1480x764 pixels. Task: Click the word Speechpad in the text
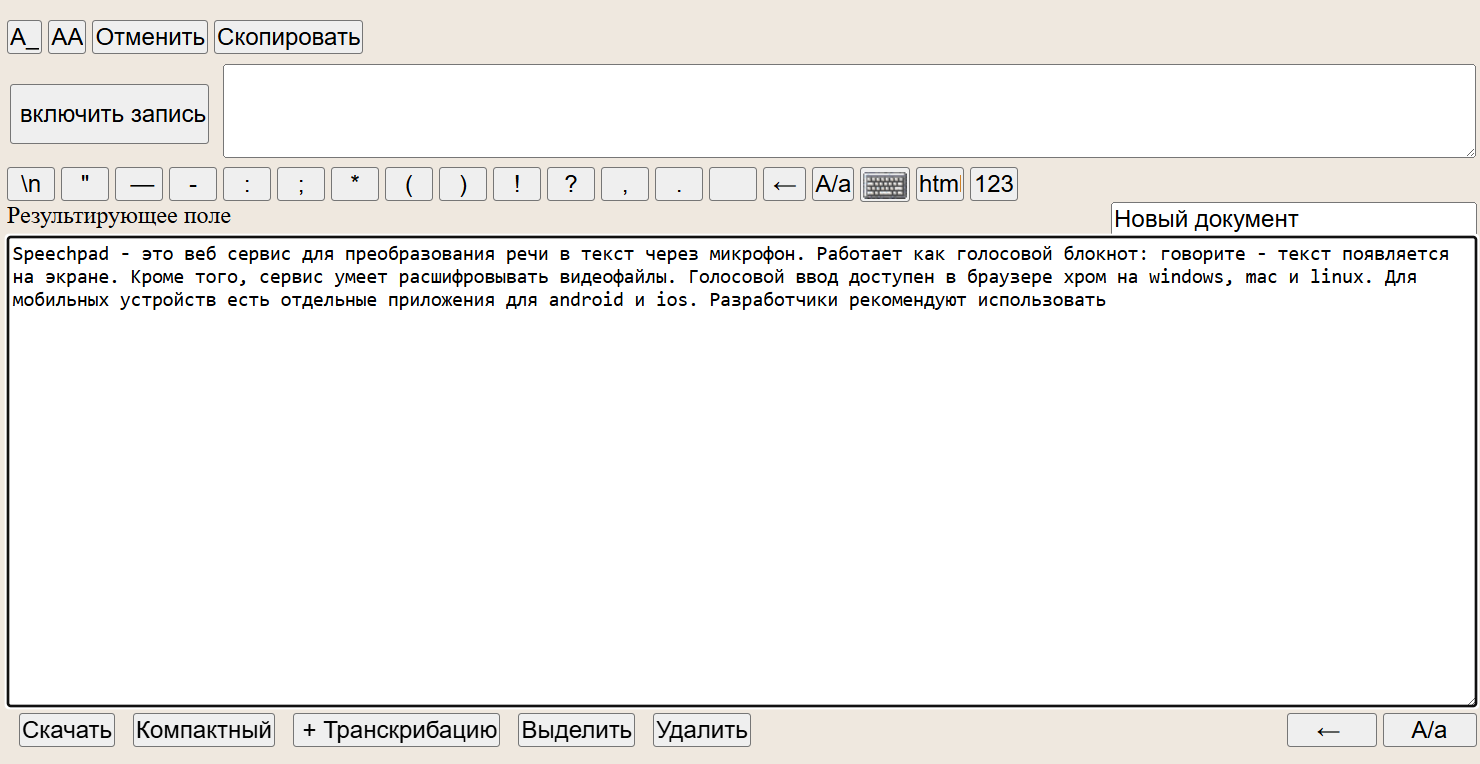60,254
